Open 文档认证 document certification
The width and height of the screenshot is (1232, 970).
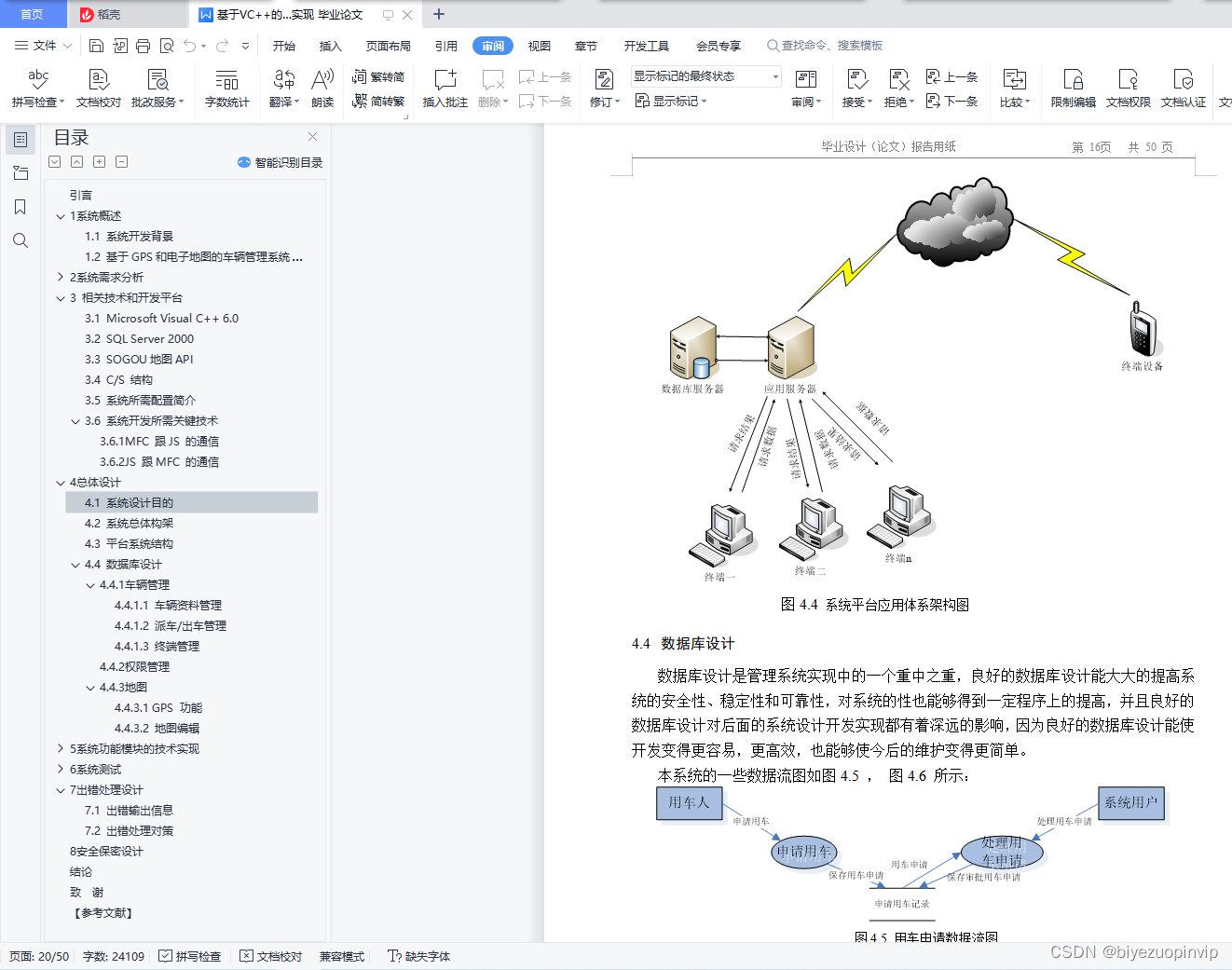1183,89
